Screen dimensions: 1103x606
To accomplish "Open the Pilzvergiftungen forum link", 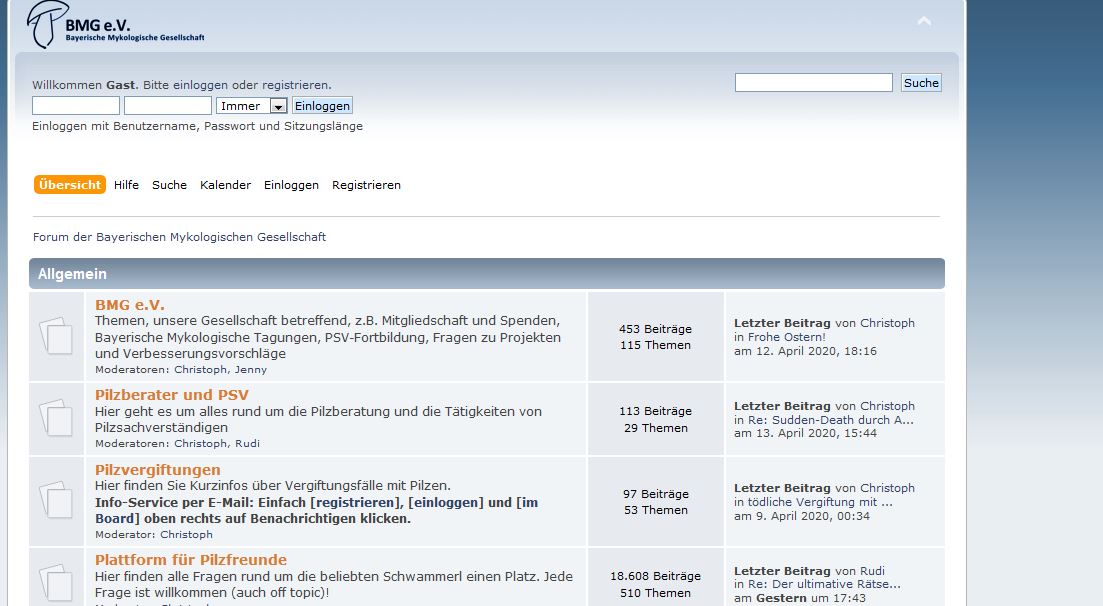I will 158,470.
